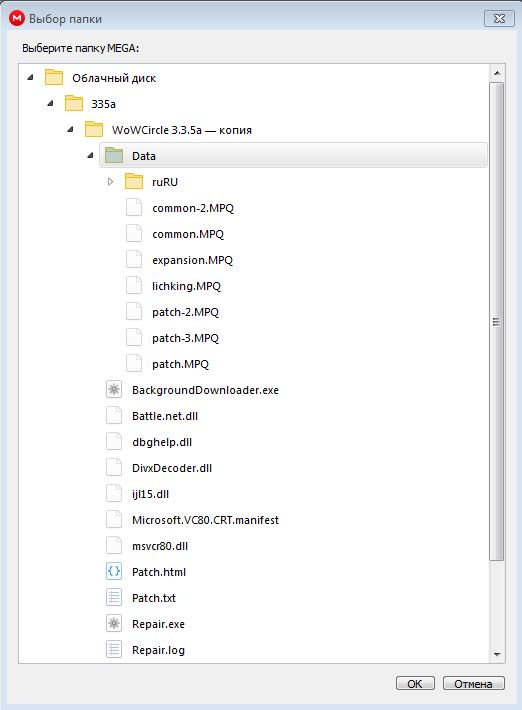Click the Battle.net.dll file icon

click(114, 415)
